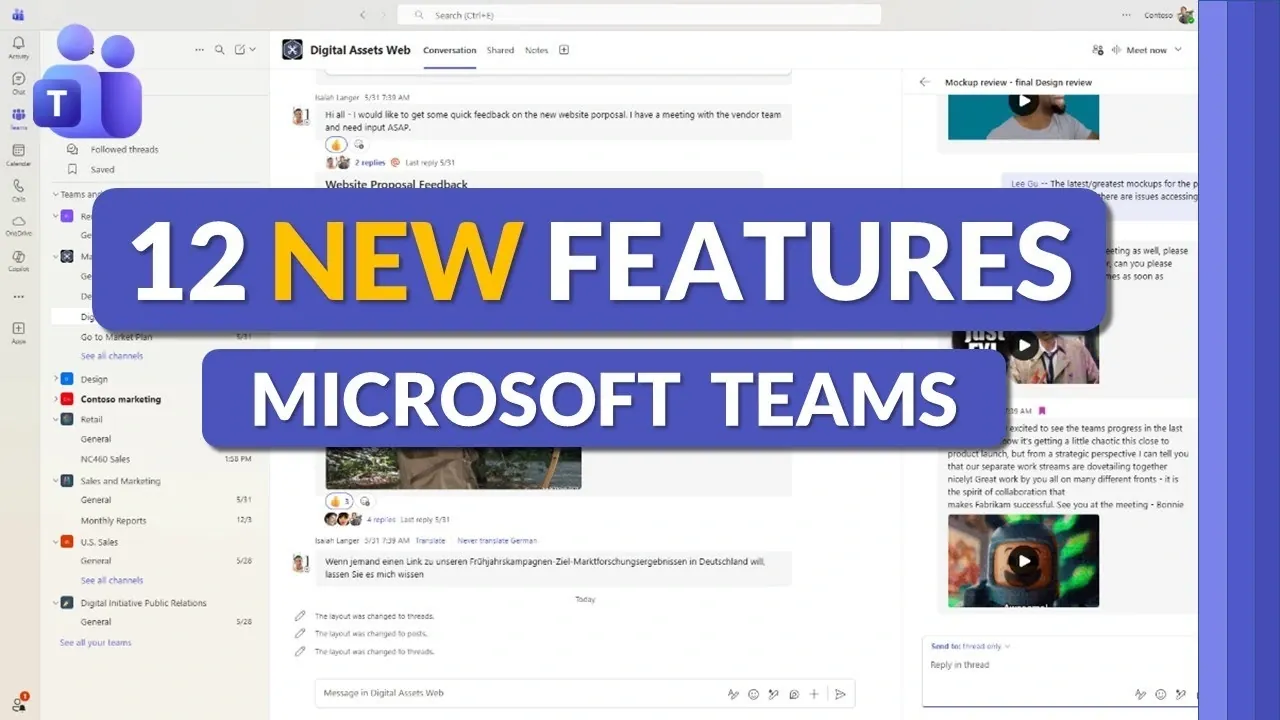The width and height of the screenshot is (1280, 720).
Task: Open the Notes tab
Action: (x=537, y=50)
